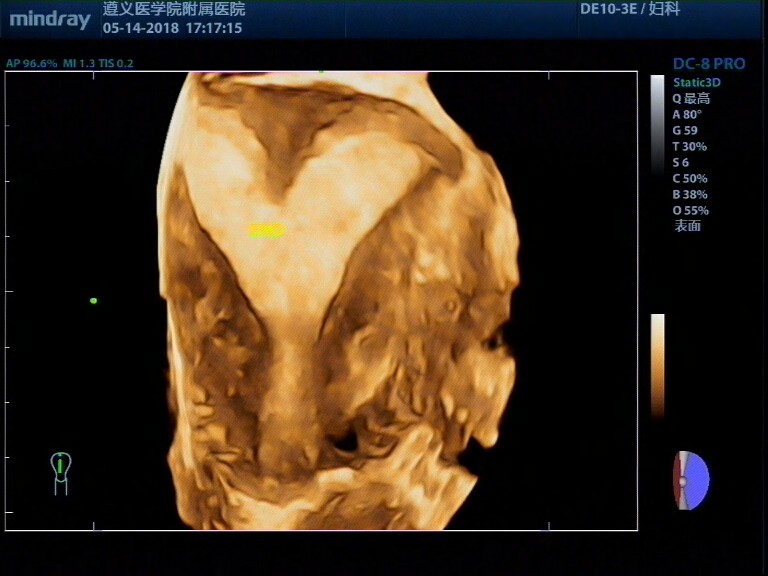This screenshot has width=768, height=576.
Task: Click the O 55% opacity parameter
Action: pyautogui.click(x=690, y=210)
